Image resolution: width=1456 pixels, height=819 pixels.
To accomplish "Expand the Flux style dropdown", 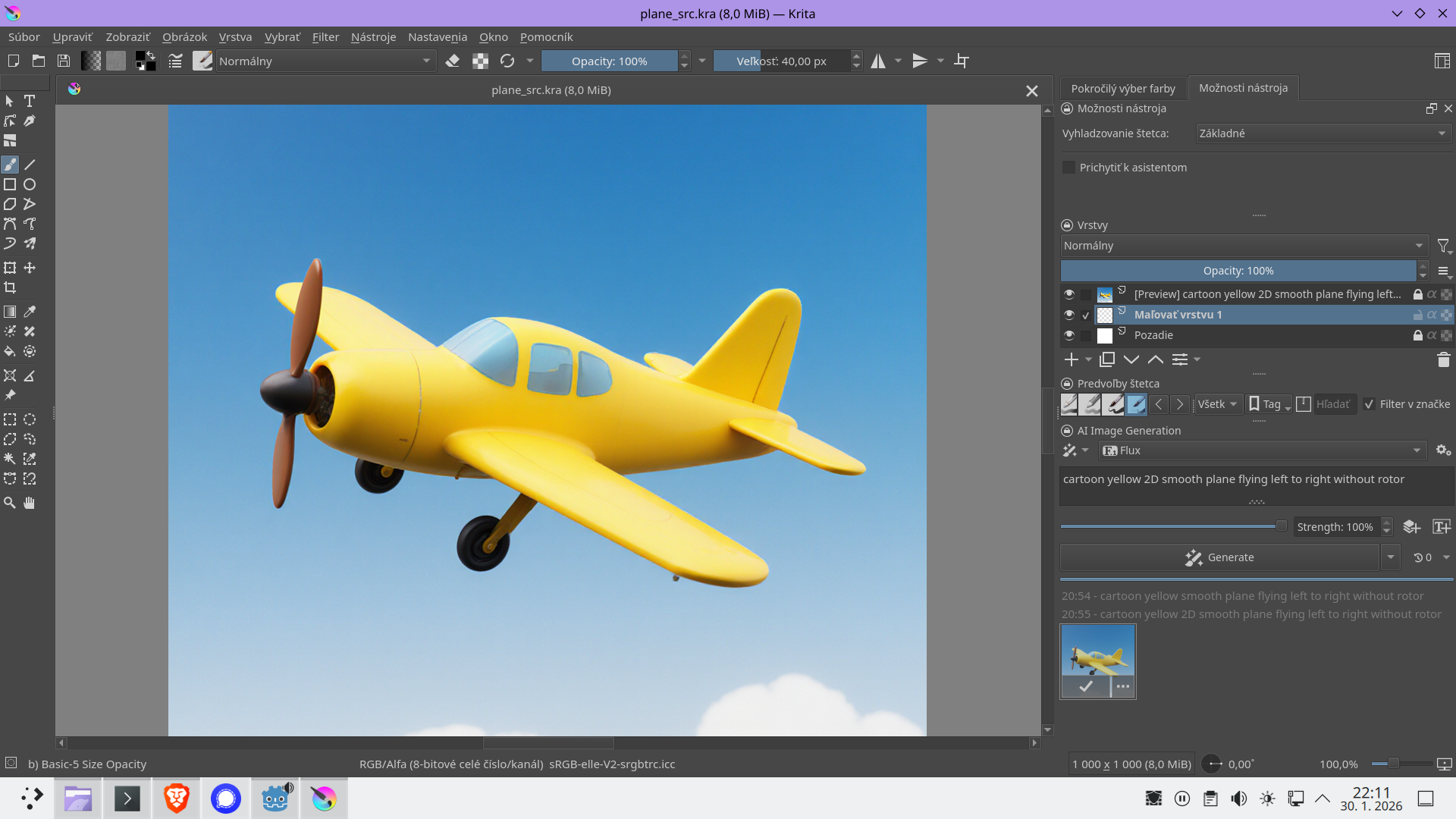I will 1262,450.
